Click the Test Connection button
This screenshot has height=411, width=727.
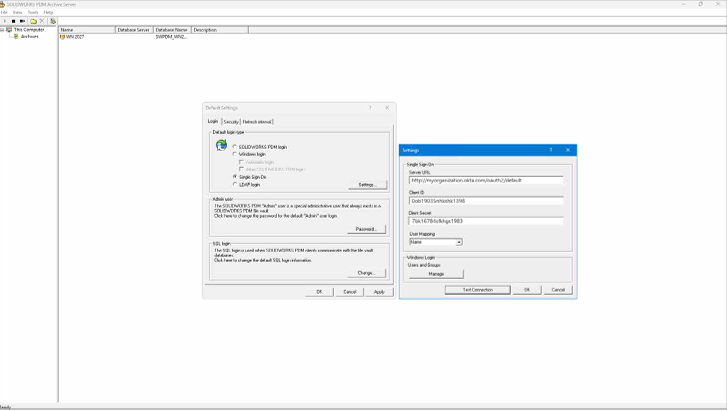coord(478,290)
